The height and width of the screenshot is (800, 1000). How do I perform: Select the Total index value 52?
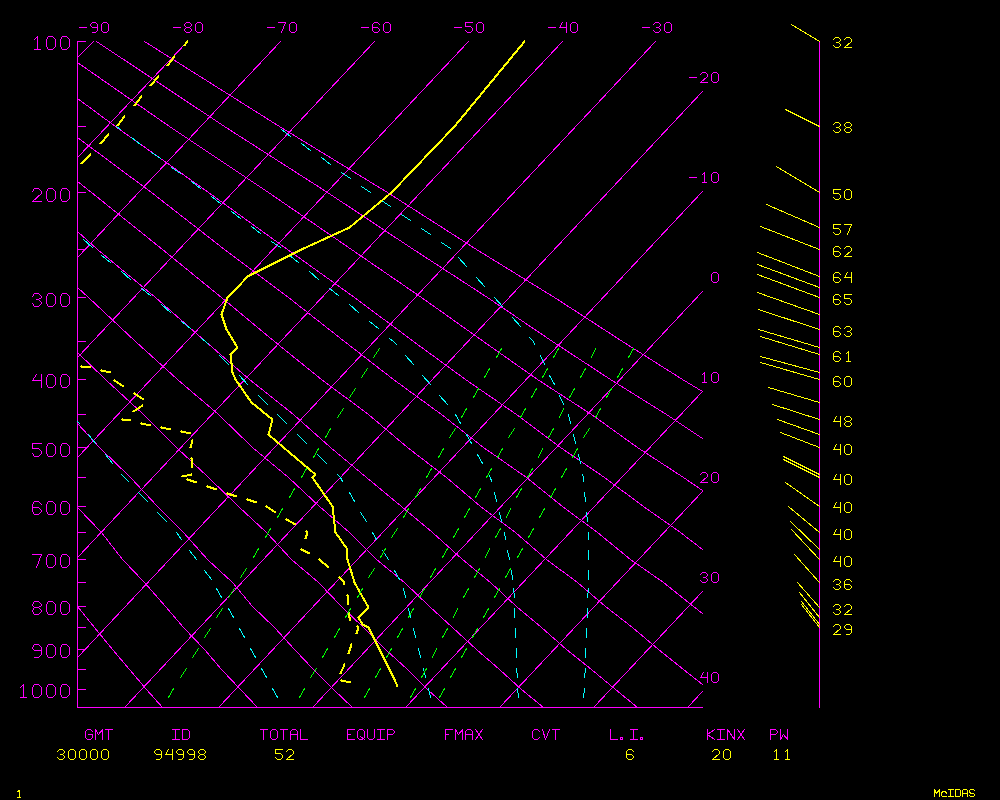(x=284, y=755)
